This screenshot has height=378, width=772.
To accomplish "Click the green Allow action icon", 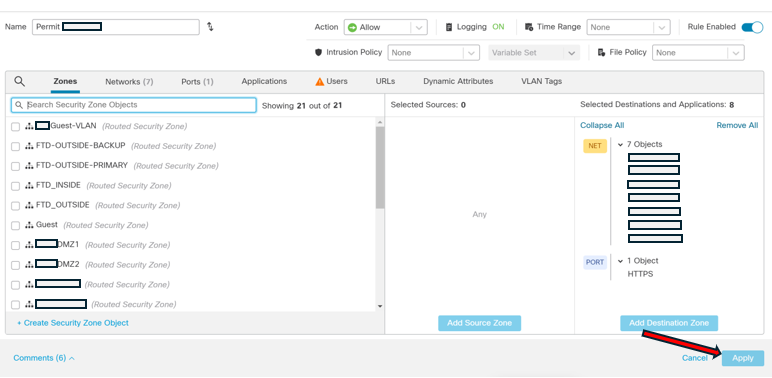I will (x=352, y=28).
